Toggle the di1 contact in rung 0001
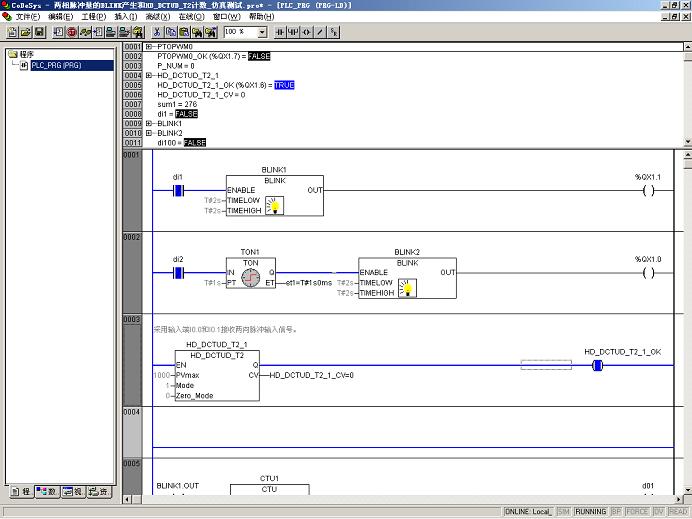 coord(178,191)
